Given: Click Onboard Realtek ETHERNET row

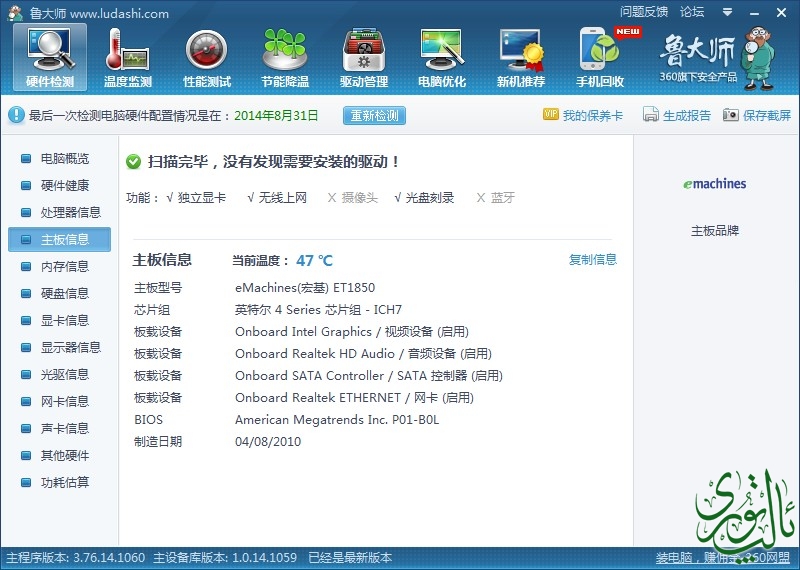Looking at the screenshot, I should tap(355, 398).
